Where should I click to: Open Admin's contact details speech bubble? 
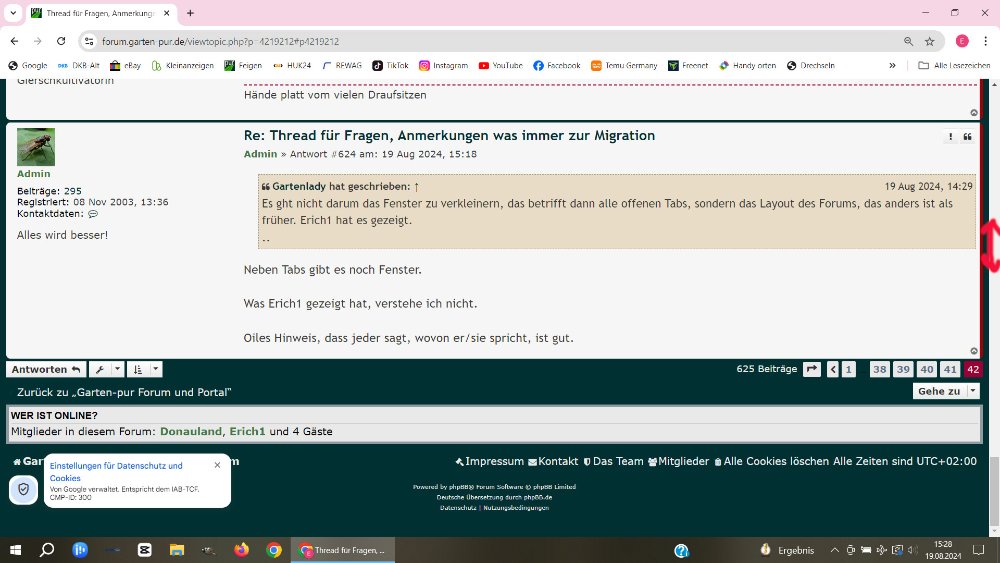tap(93, 214)
